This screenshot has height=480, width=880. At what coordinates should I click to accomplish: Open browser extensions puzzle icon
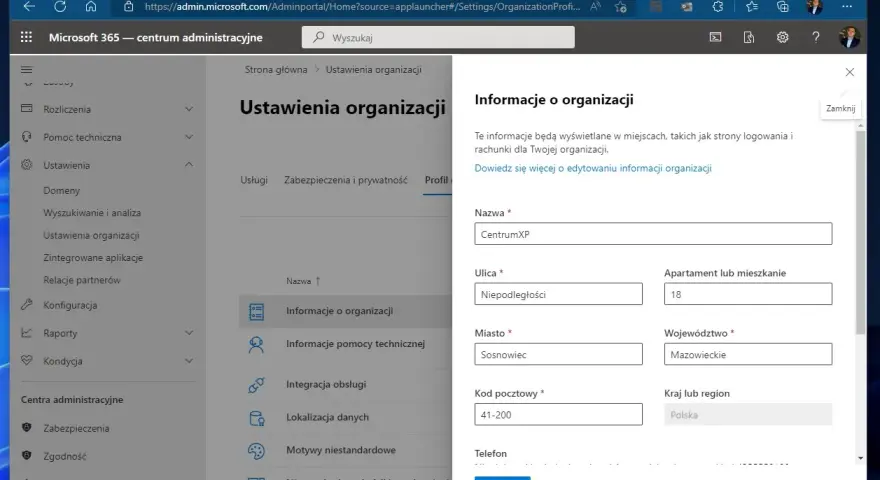[717, 7]
